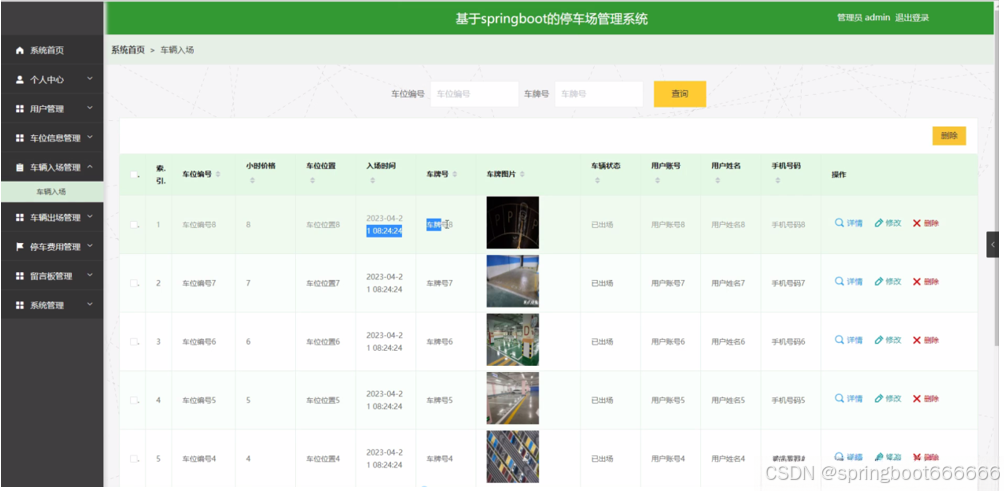The height and width of the screenshot is (491, 1004).
Task: Click the 管理员 admin user label
Action: 863,18
